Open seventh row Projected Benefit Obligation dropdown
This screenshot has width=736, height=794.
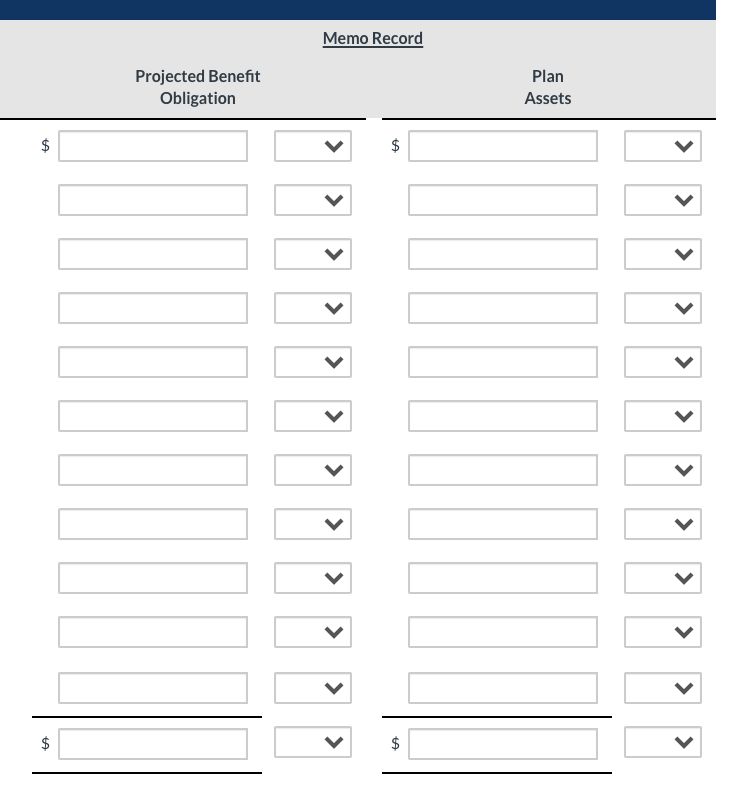coord(313,471)
